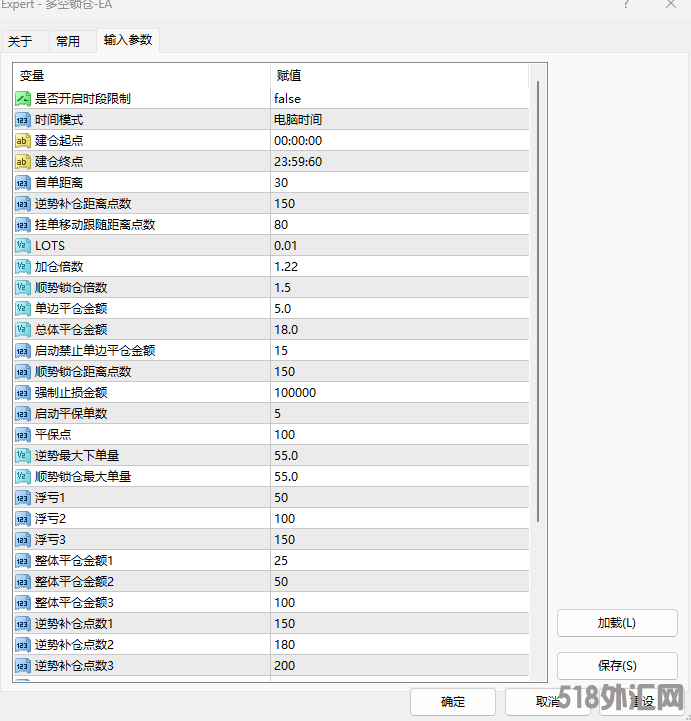Image resolution: width=691 pixels, height=721 pixels.
Task: Confirm settings with 确定 button
Action: coord(453,702)
